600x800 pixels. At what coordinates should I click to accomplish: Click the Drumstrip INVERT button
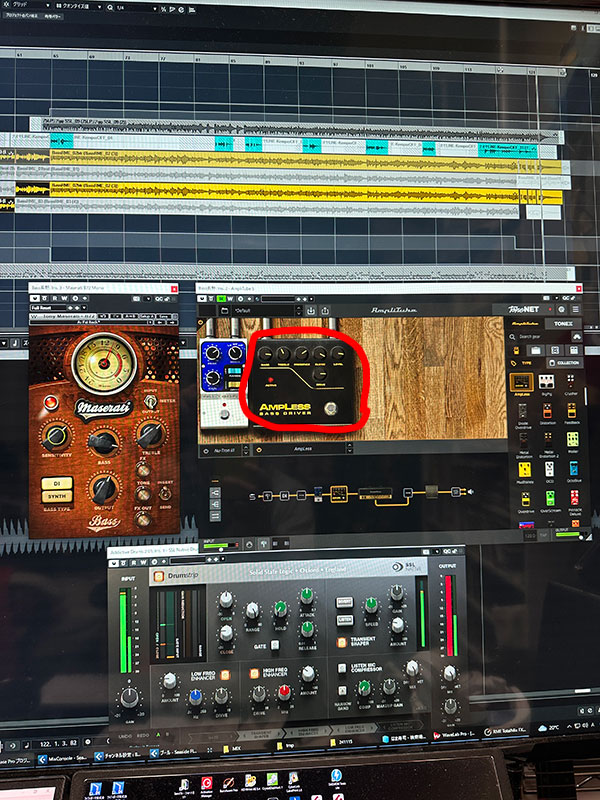coord(344,603)
